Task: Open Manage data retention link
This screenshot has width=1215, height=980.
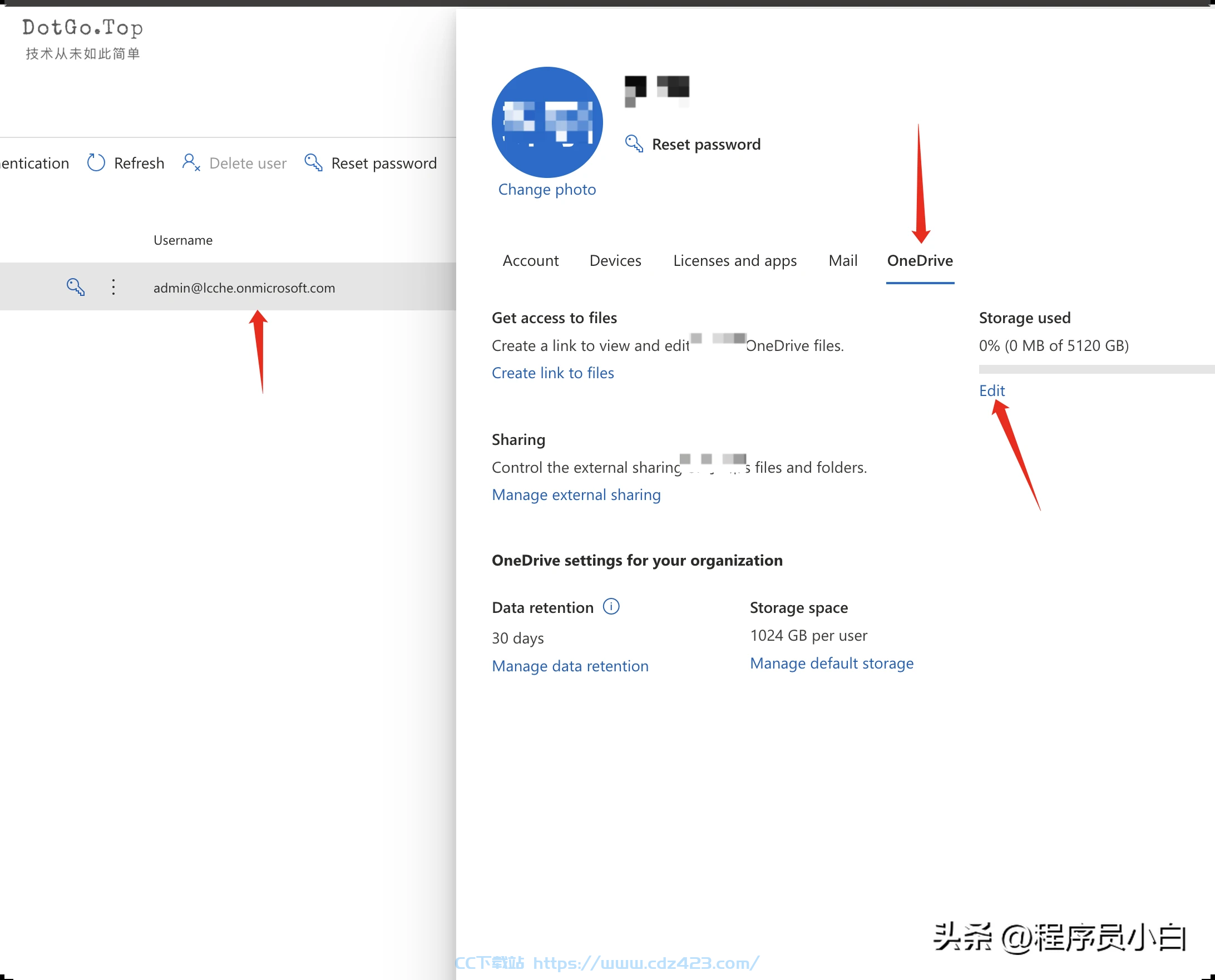Action: tap(570, 666)
